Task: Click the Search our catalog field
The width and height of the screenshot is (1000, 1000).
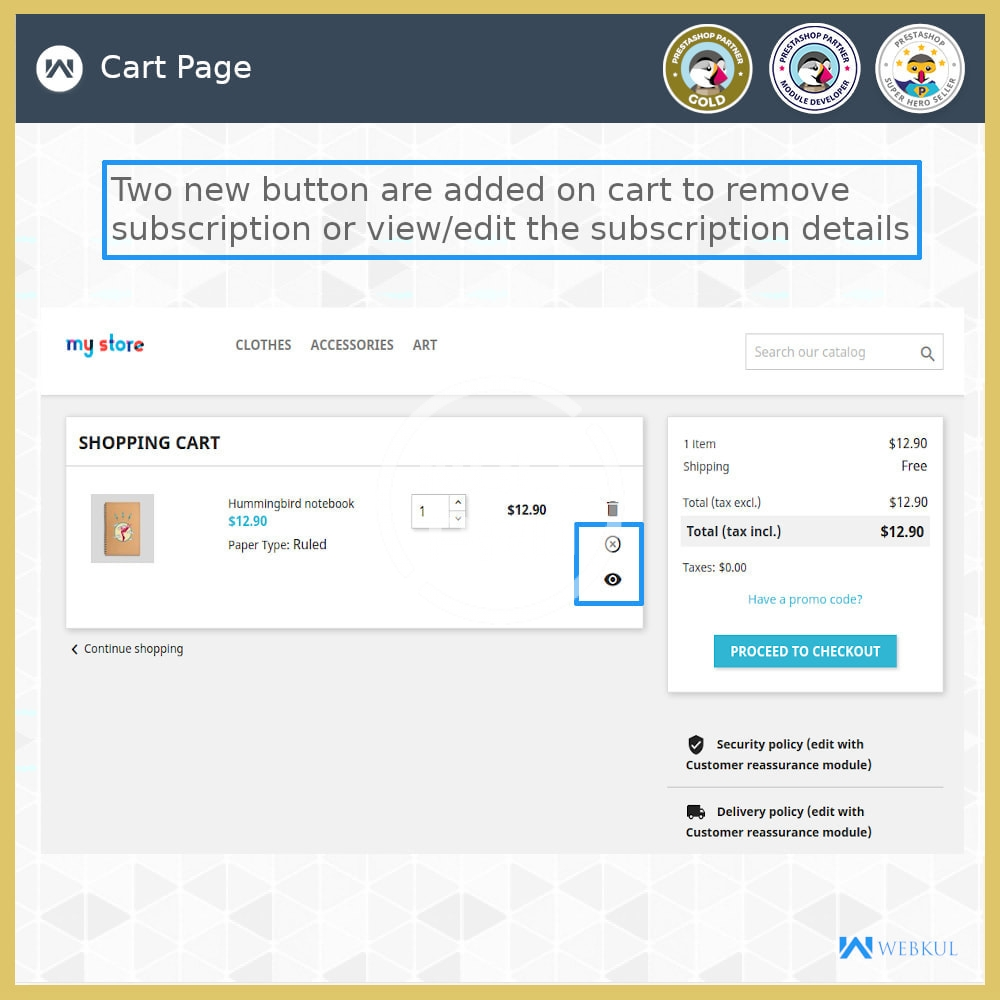Action: [x=830, y=352]
